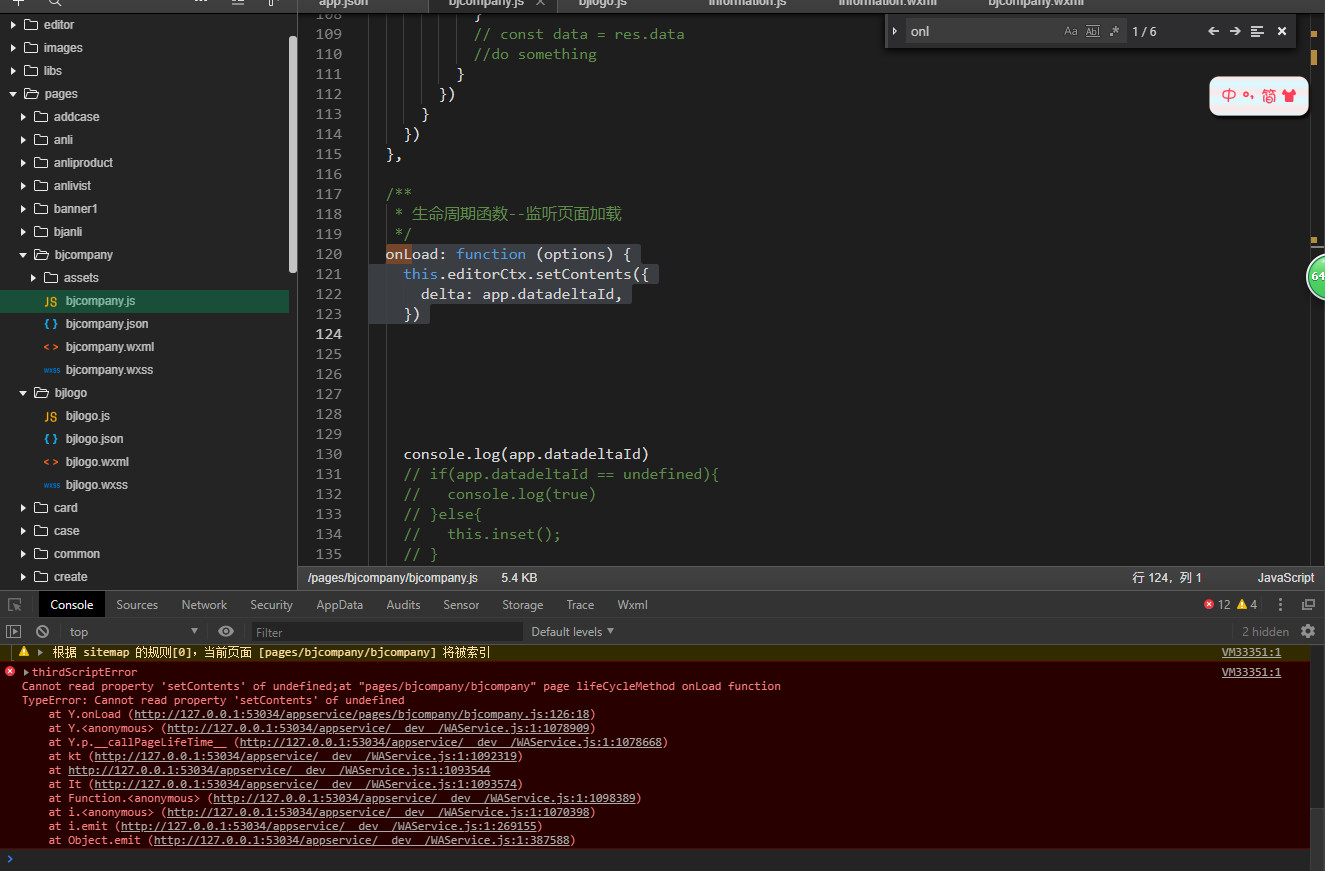Go to next search match arrow
The width and height of the screenshot is (1325, 871).
(1235, 31)
